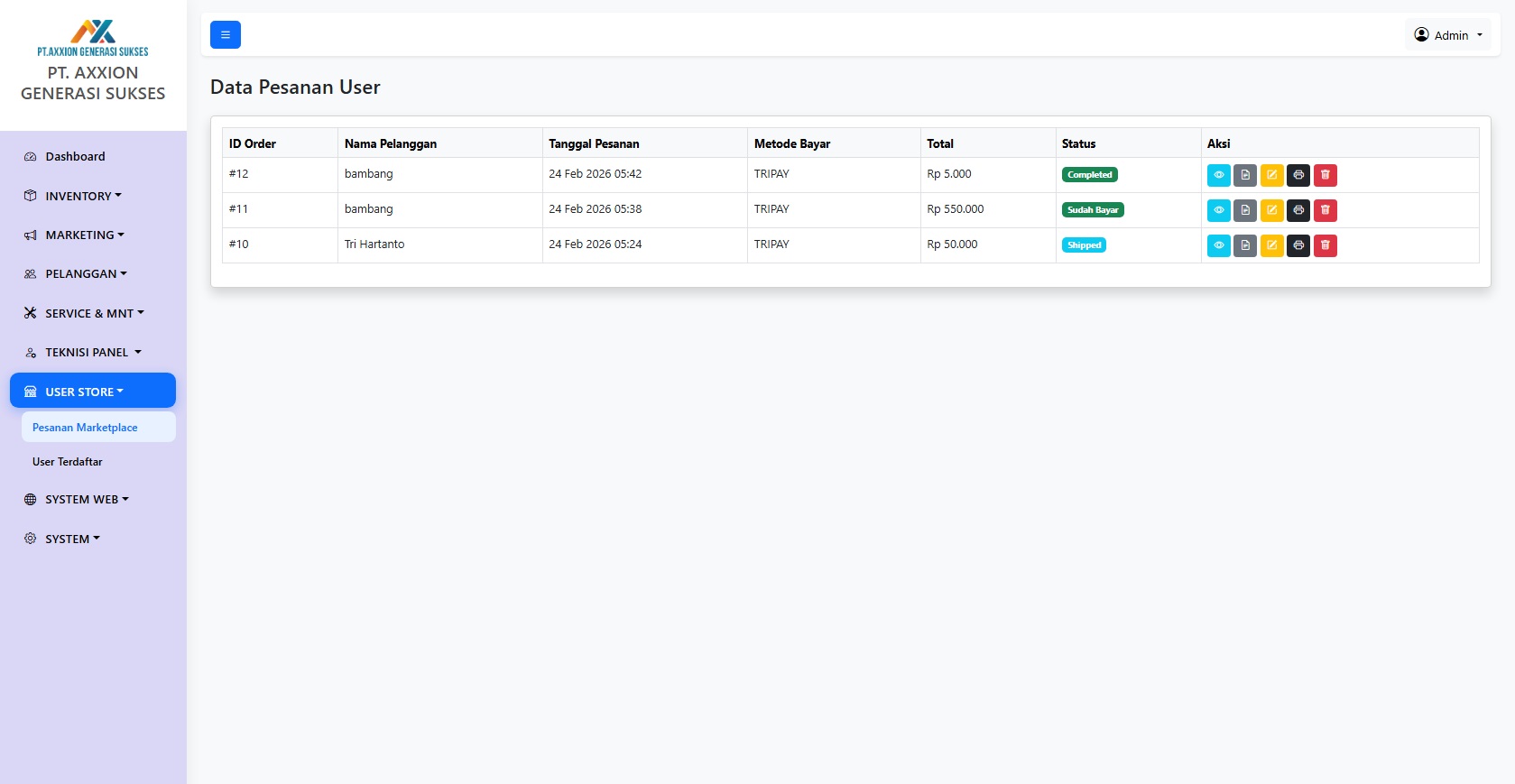The image size is (1515, 784).
Task: Toggle sidebar with the hamburger button
Action: pyautogui.click(x=226, y=34)
